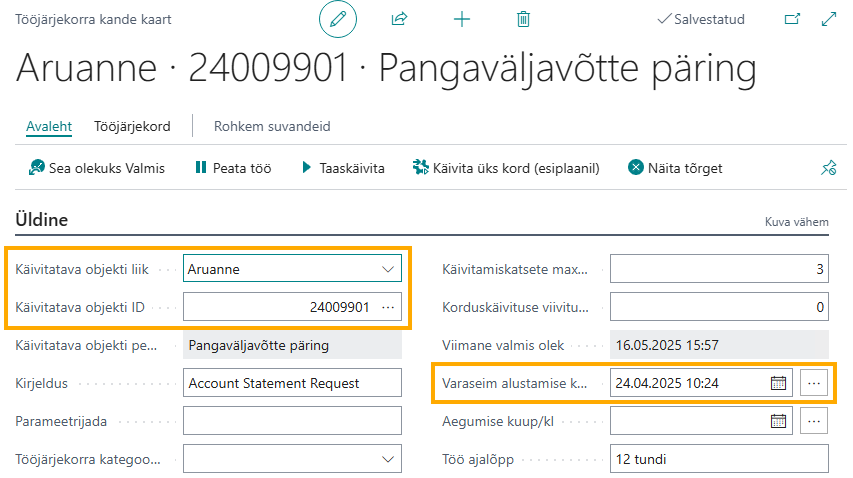The width and height of the screenshot is (853, 478).
Task: Click the Tööjärjekorra kande kaart caption
Action: [93, 19]
